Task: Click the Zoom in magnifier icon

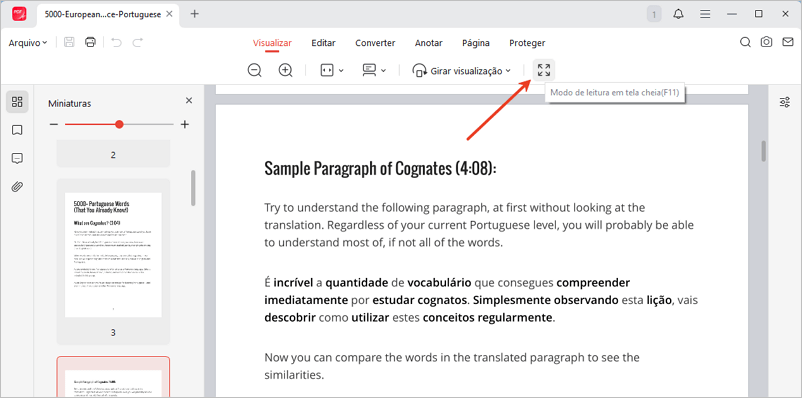Action: (285, 71)
